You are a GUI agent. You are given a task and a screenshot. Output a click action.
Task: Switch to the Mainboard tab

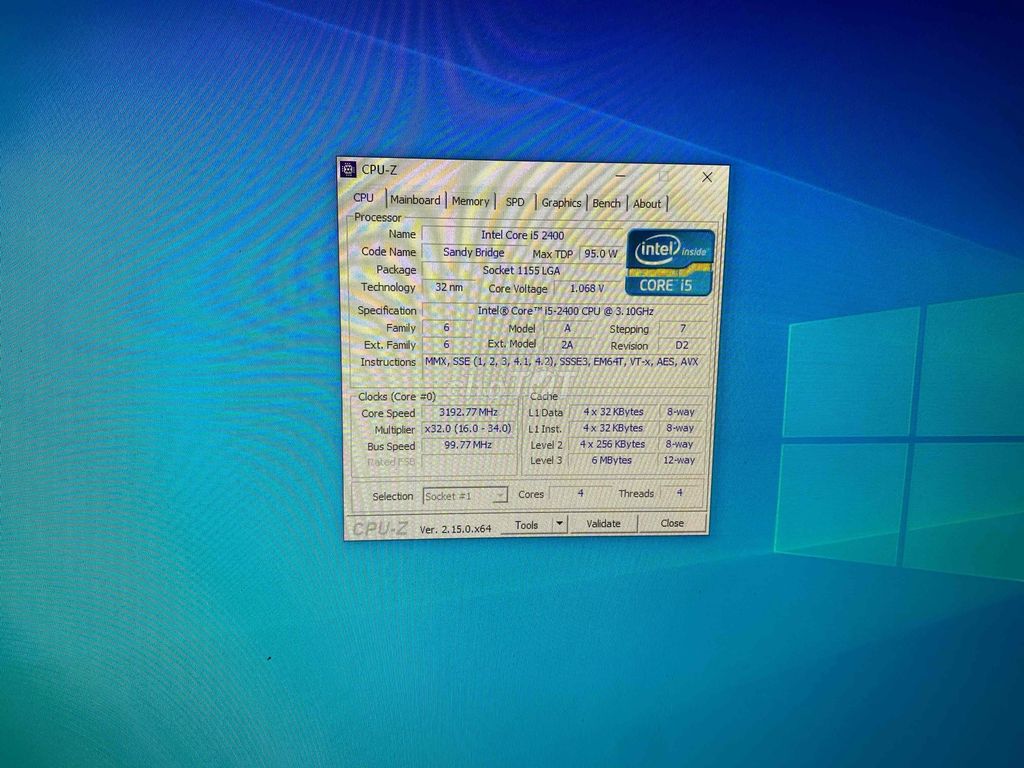tap(415, 200)
